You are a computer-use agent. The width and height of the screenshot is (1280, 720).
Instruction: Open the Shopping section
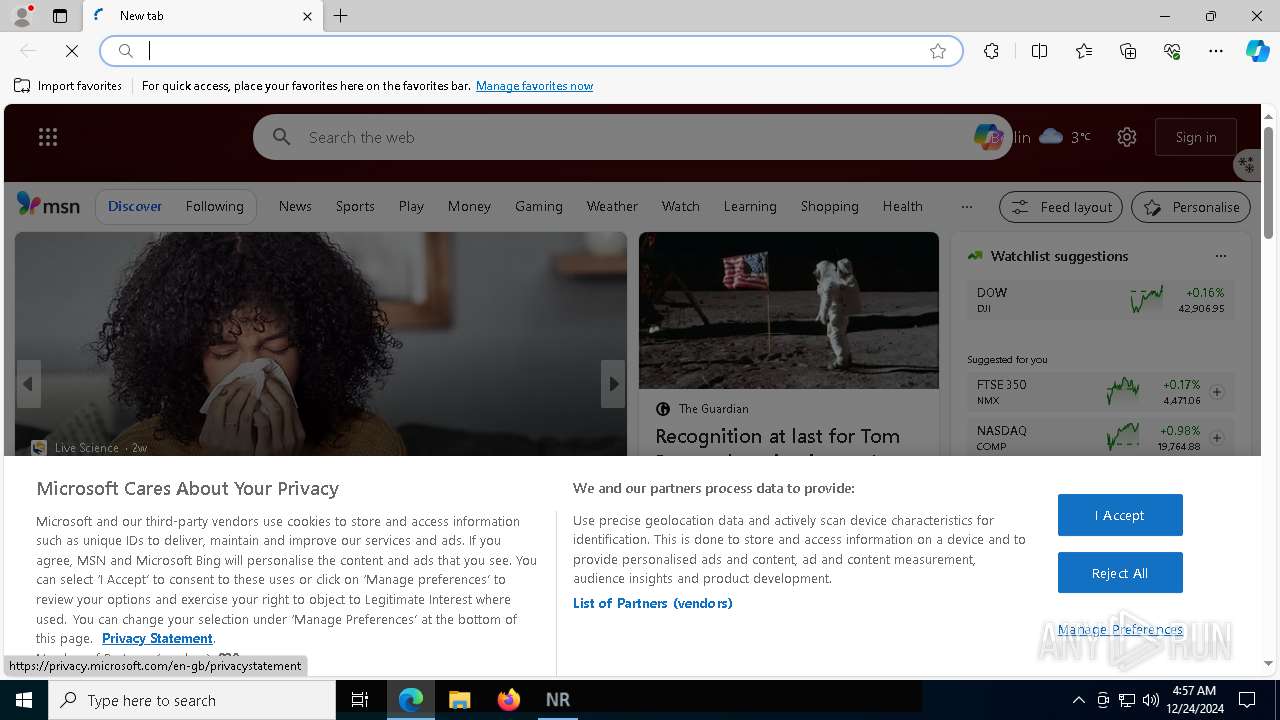(830, 206)
